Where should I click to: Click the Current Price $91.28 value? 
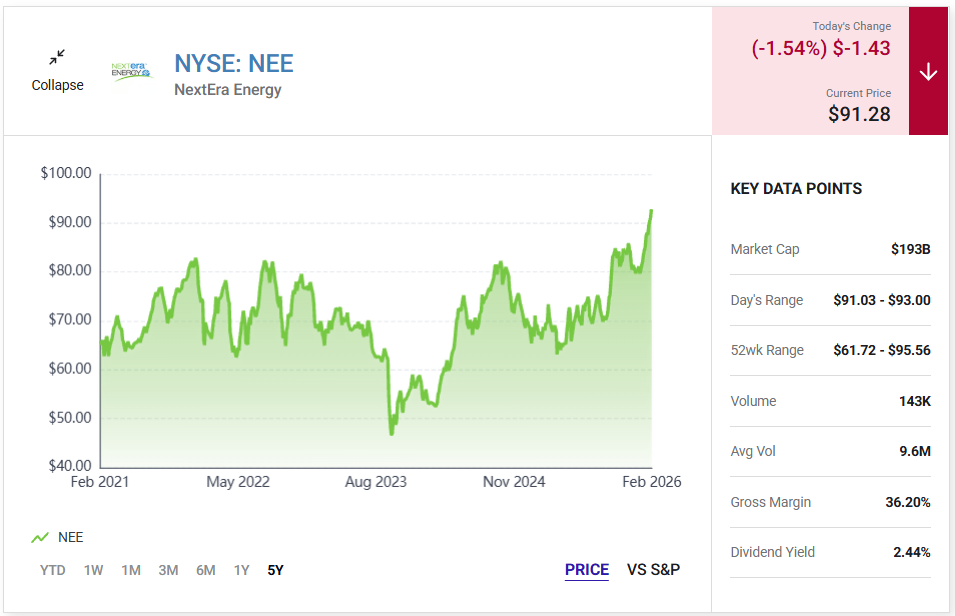pyautogui.click(x=859, y=114)
